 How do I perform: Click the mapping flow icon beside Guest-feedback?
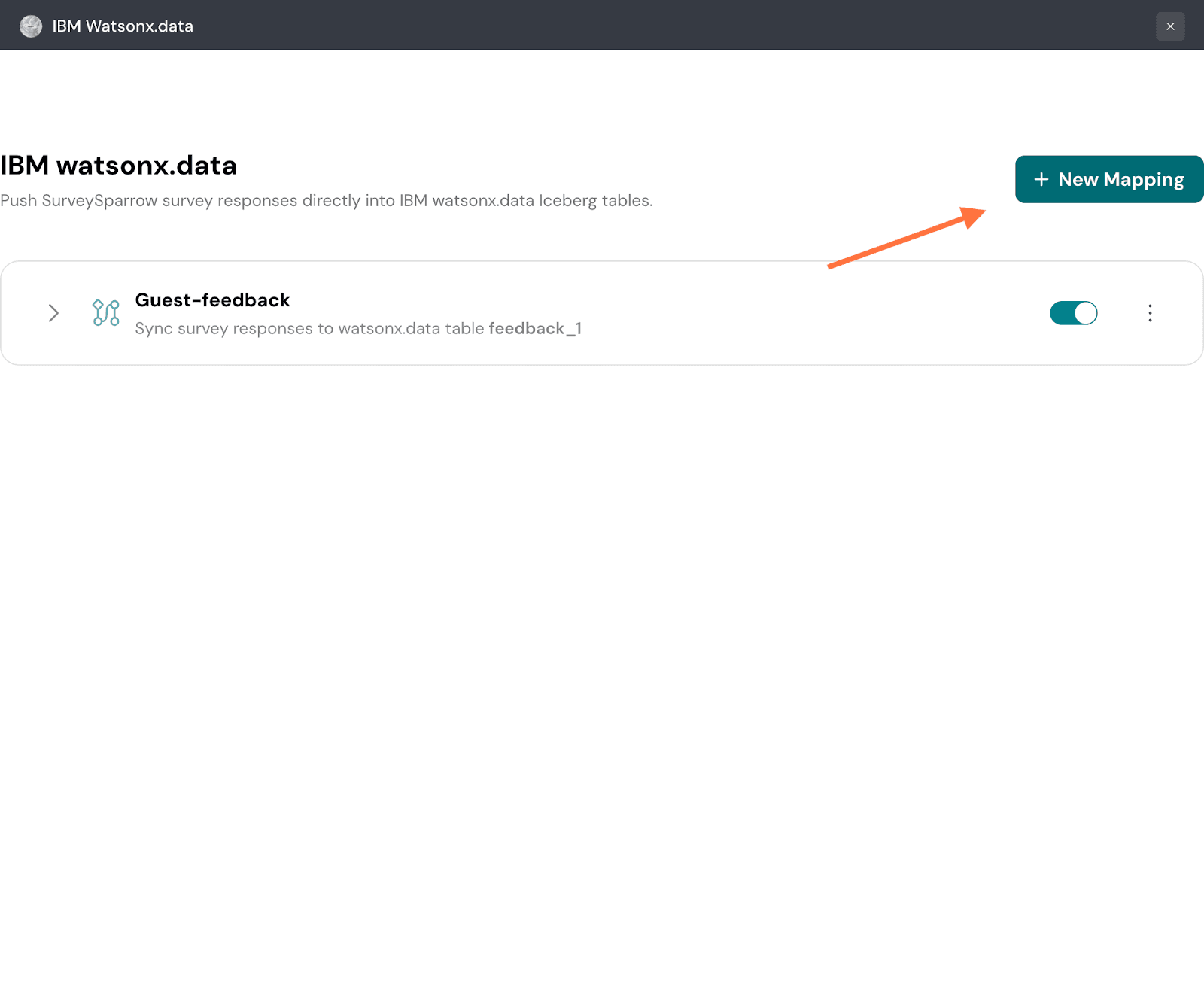105,312
